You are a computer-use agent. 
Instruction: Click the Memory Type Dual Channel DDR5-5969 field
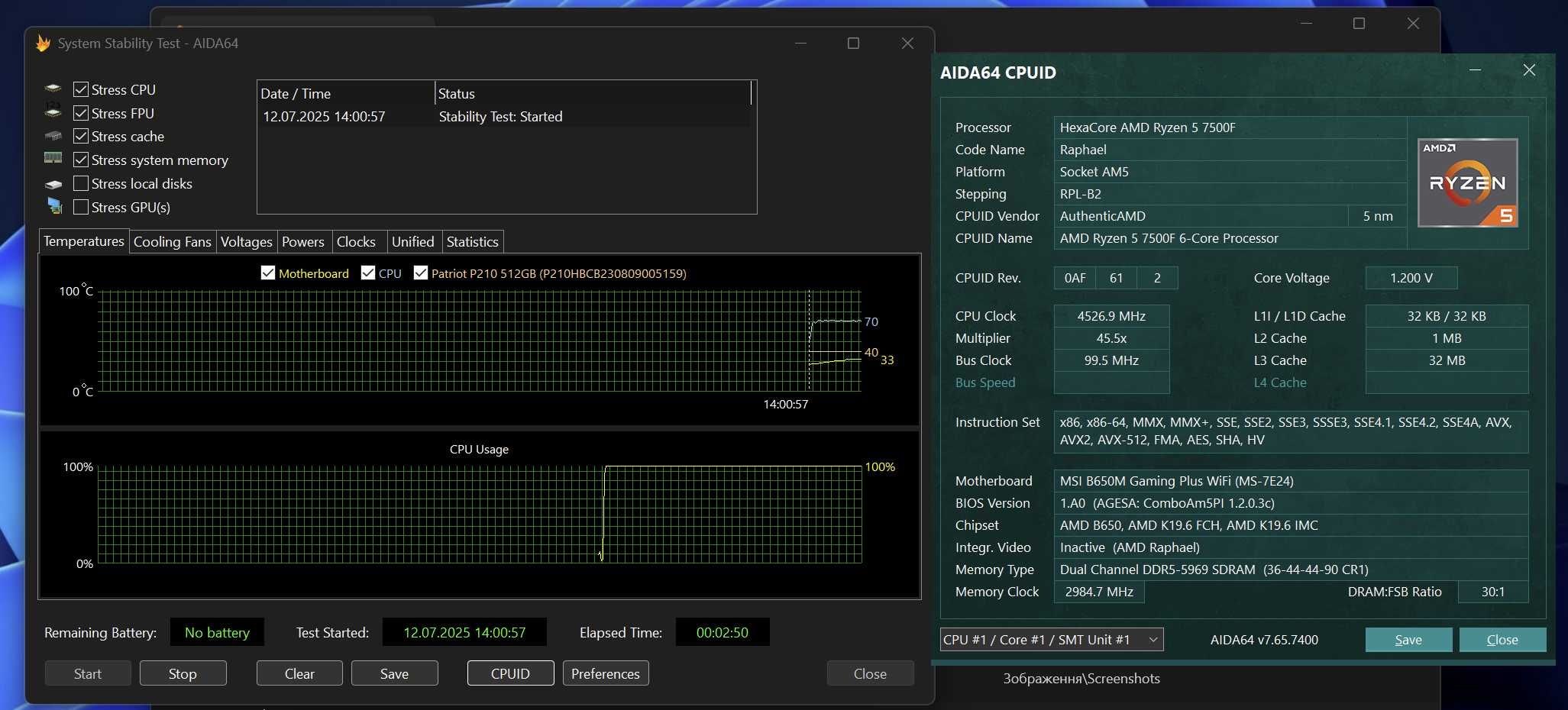[x=1291, y=570]
